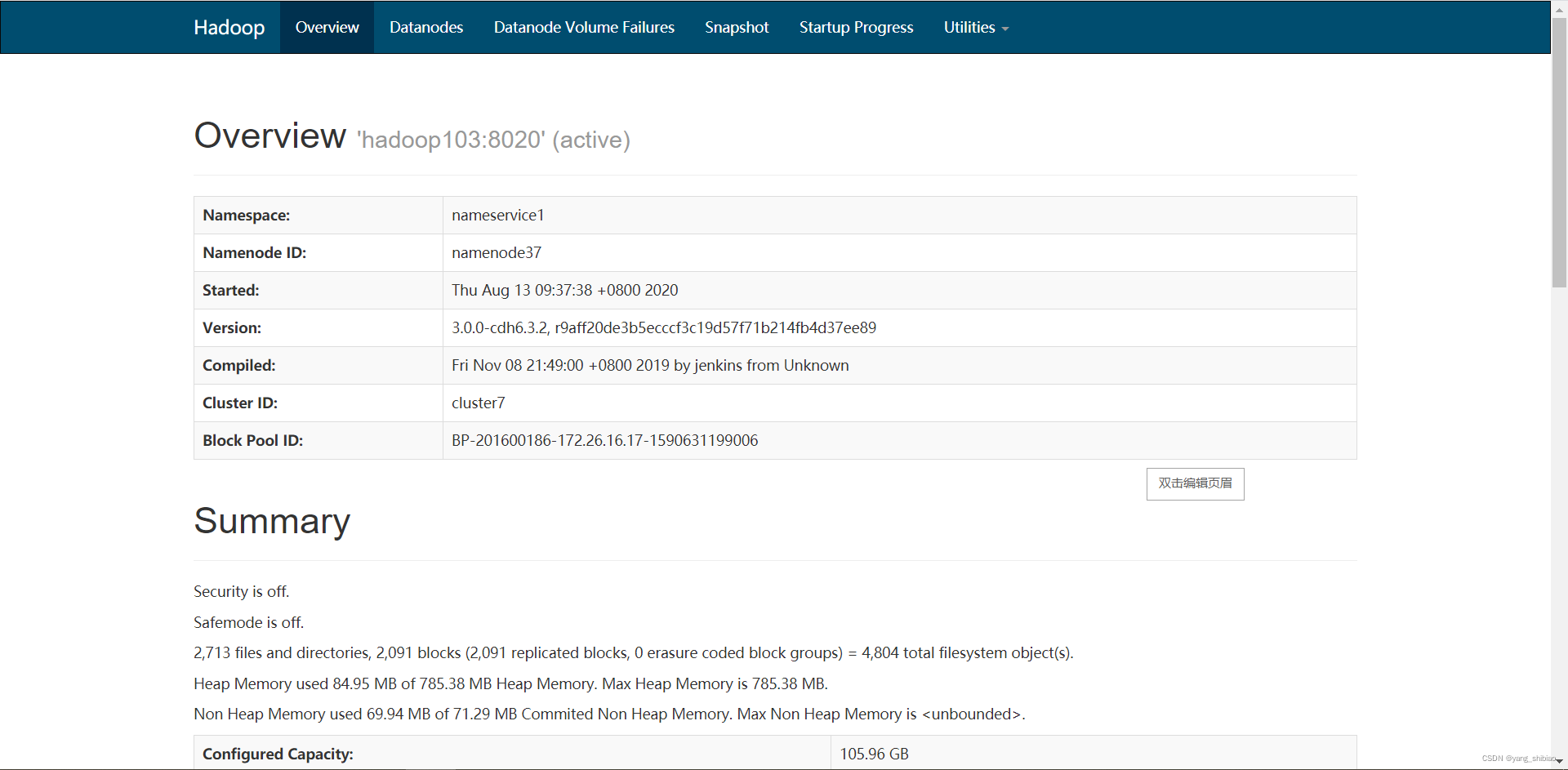Viewport: 1568px width, 770px height.
Task: Click the vertical scrollbar thumb
Action: click(x=1559, y=152)
